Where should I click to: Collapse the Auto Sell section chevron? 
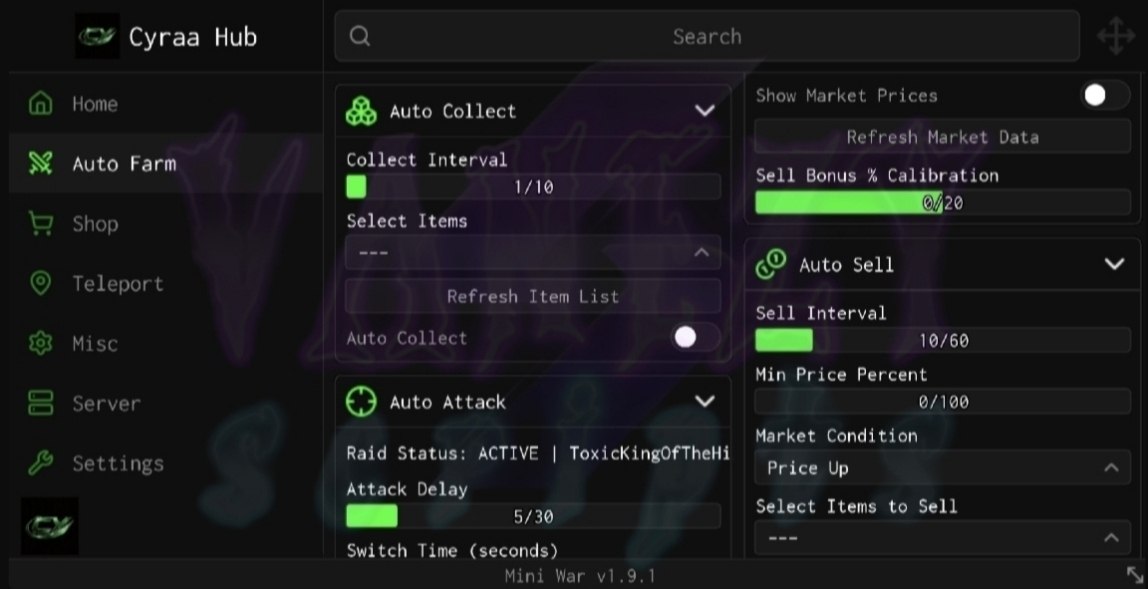pos(1114,264)
